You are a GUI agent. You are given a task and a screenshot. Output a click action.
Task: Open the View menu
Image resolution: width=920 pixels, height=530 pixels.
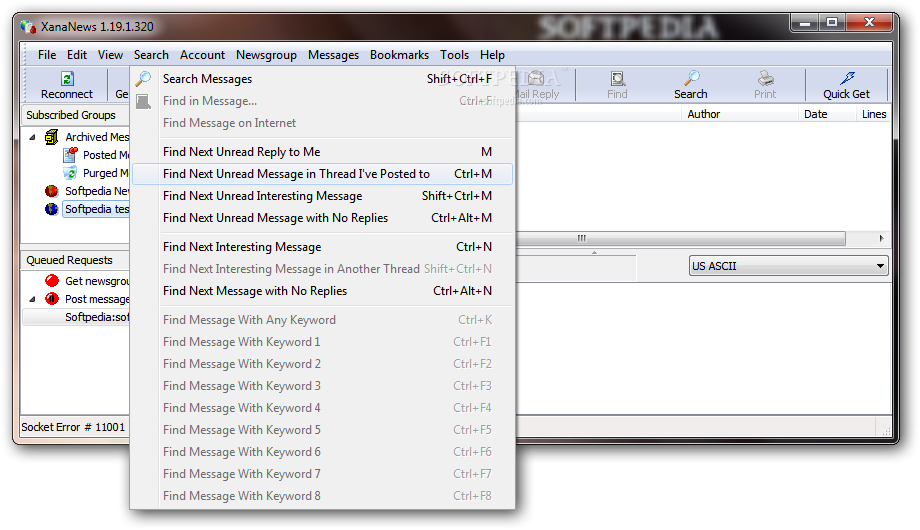[110, 55]
